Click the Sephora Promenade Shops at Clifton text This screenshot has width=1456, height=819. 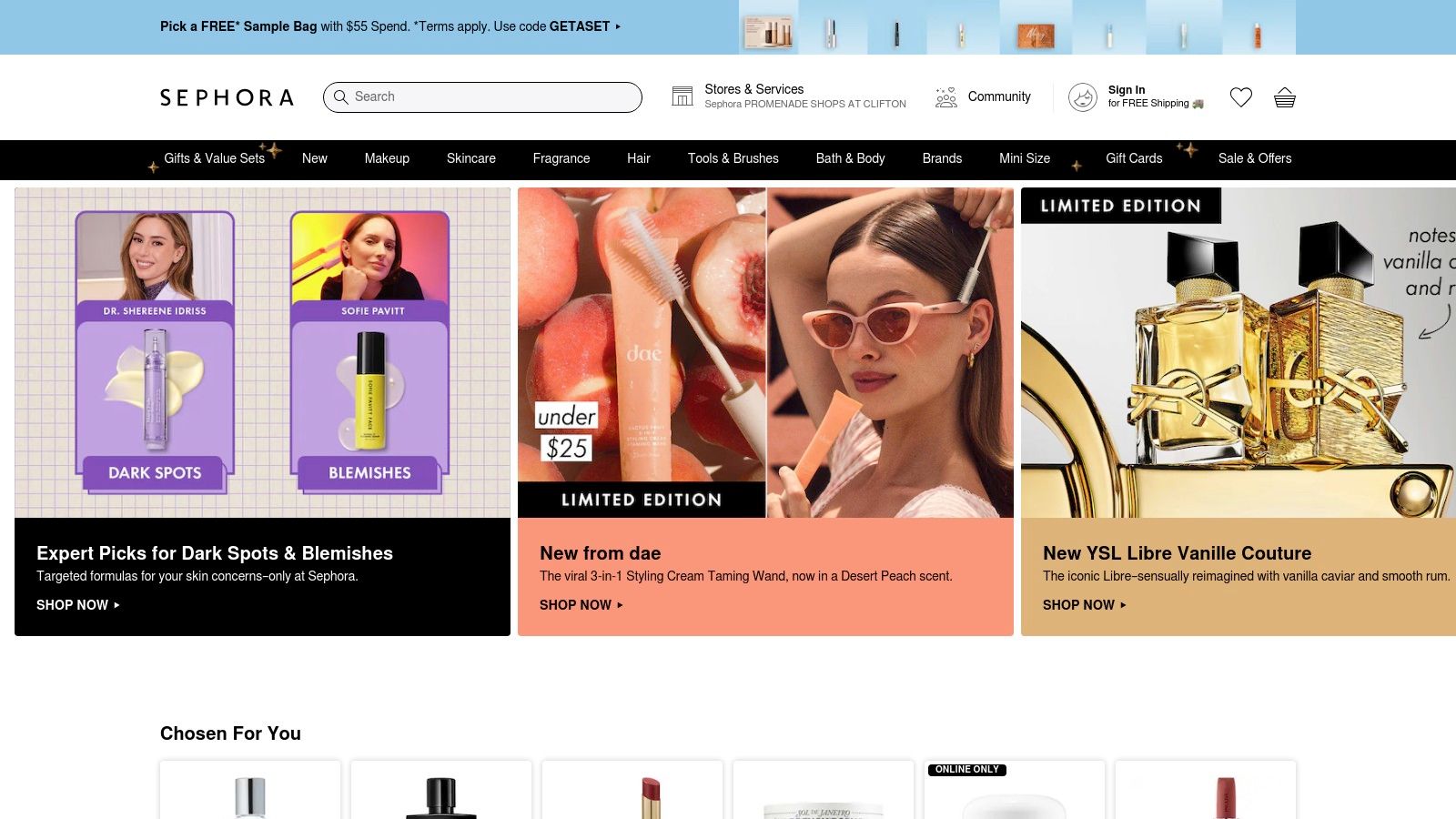(x=805, y=105)
